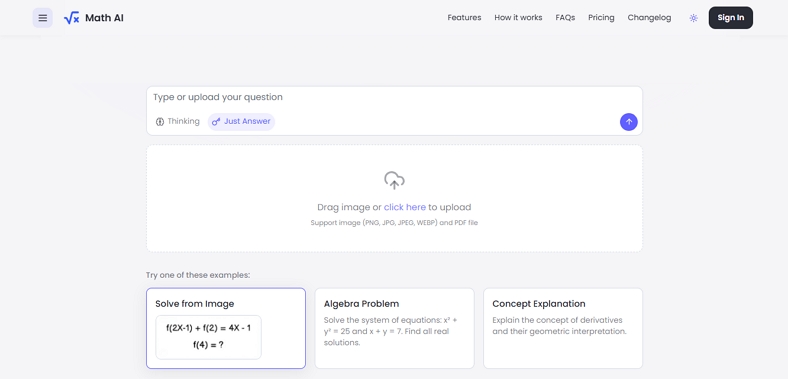Open the hamburger sidebar menu

tap(43, 18)
